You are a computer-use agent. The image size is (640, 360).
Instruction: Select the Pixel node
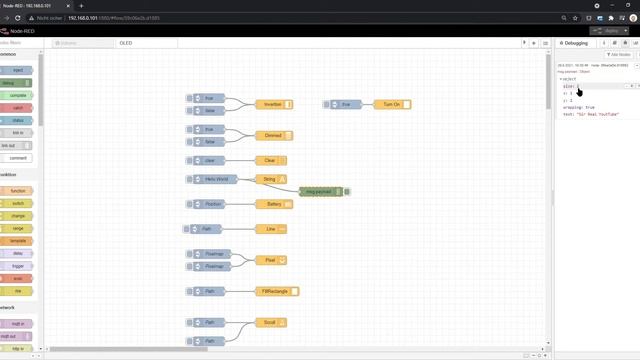[270, 260]
